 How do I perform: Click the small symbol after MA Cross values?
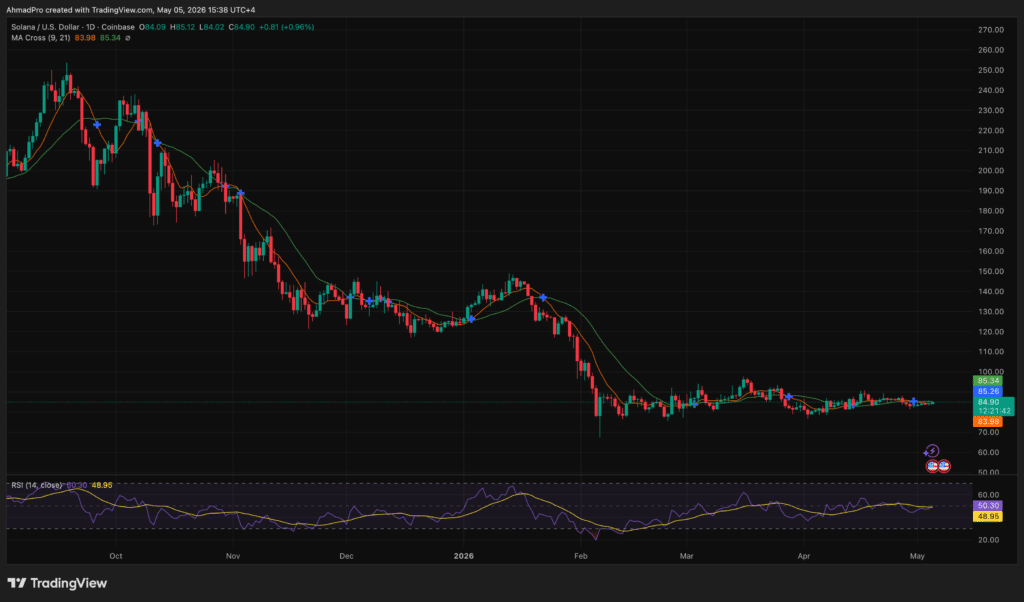click(127, 38)
